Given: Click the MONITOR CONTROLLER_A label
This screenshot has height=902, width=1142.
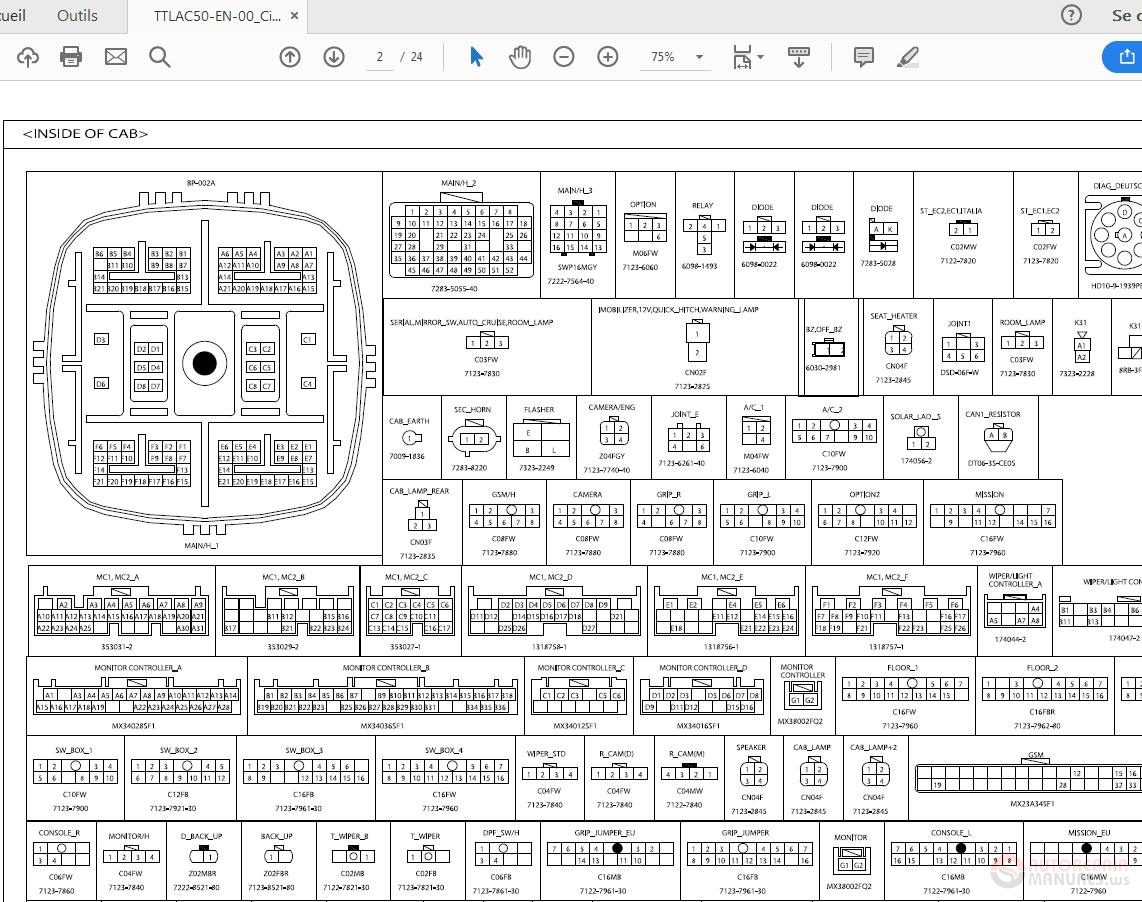Looking at the screenshot, I should tap(138, 667).
